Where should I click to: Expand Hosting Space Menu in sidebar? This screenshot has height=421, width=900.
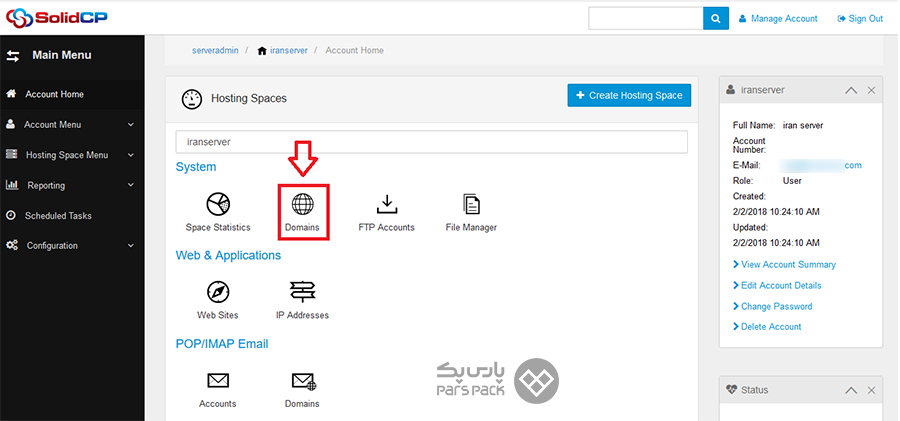[x=70, y=155]
